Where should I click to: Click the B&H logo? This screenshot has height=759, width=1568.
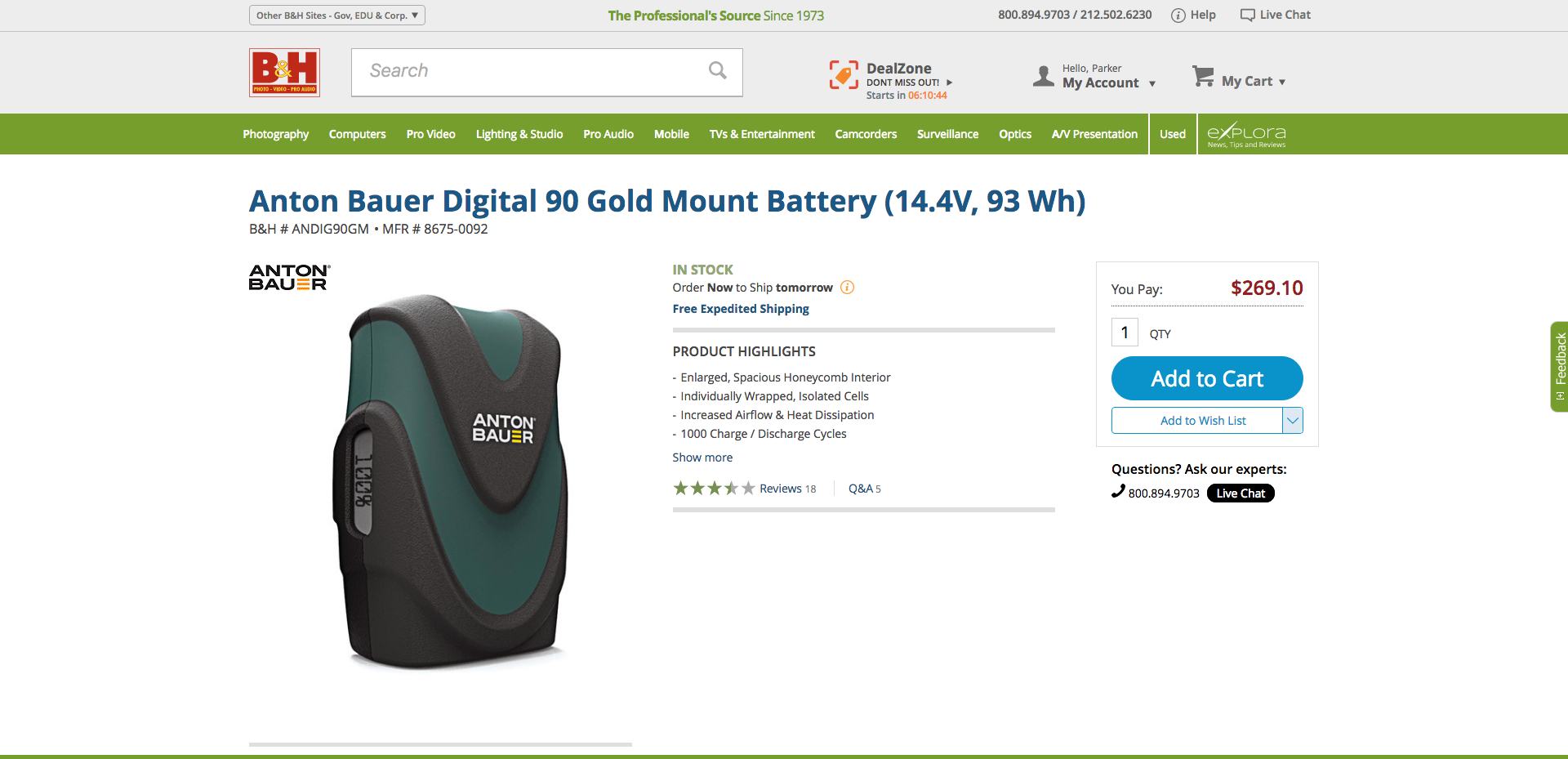[x=284, y=73]
